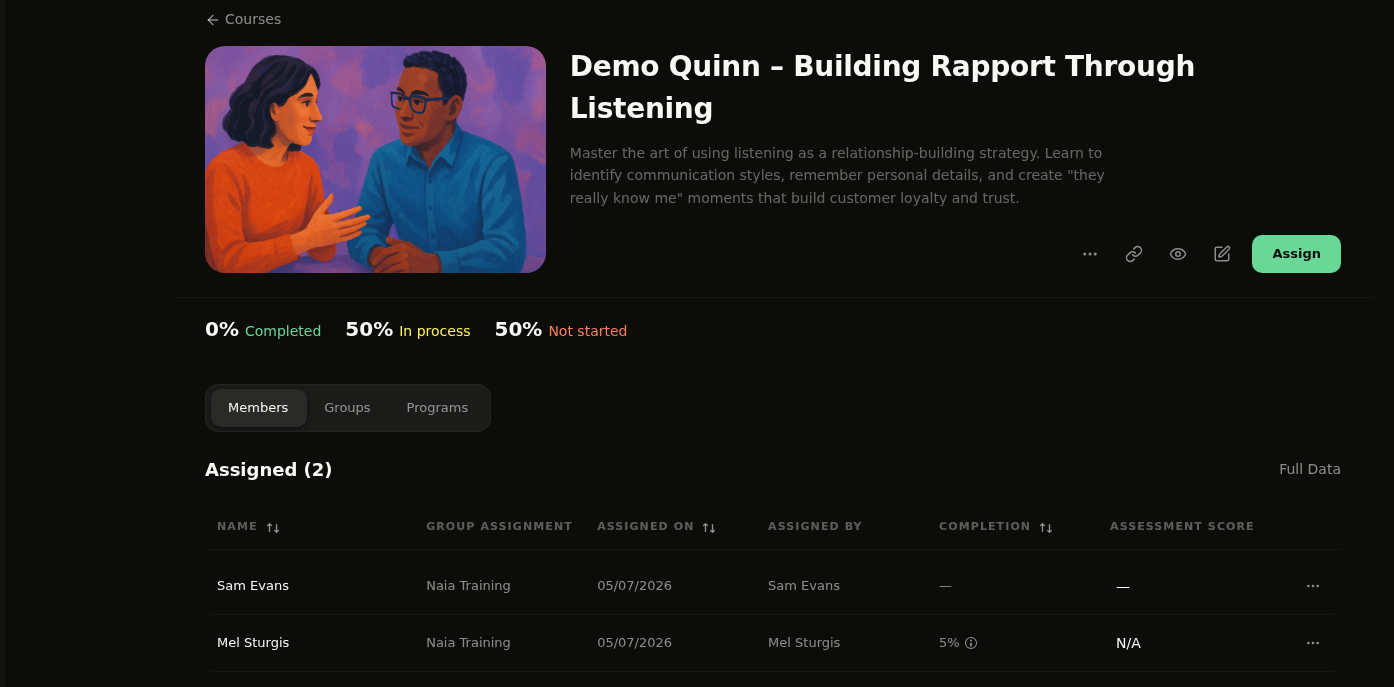Preview the course with the eye icon
The image size is (1394, 687).
[1178, 254]
